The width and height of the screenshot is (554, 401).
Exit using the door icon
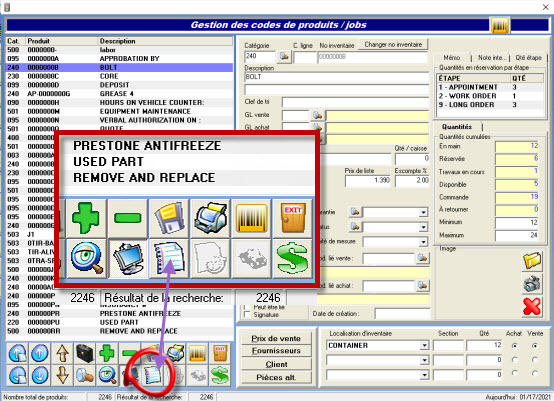tap(220, 353)
